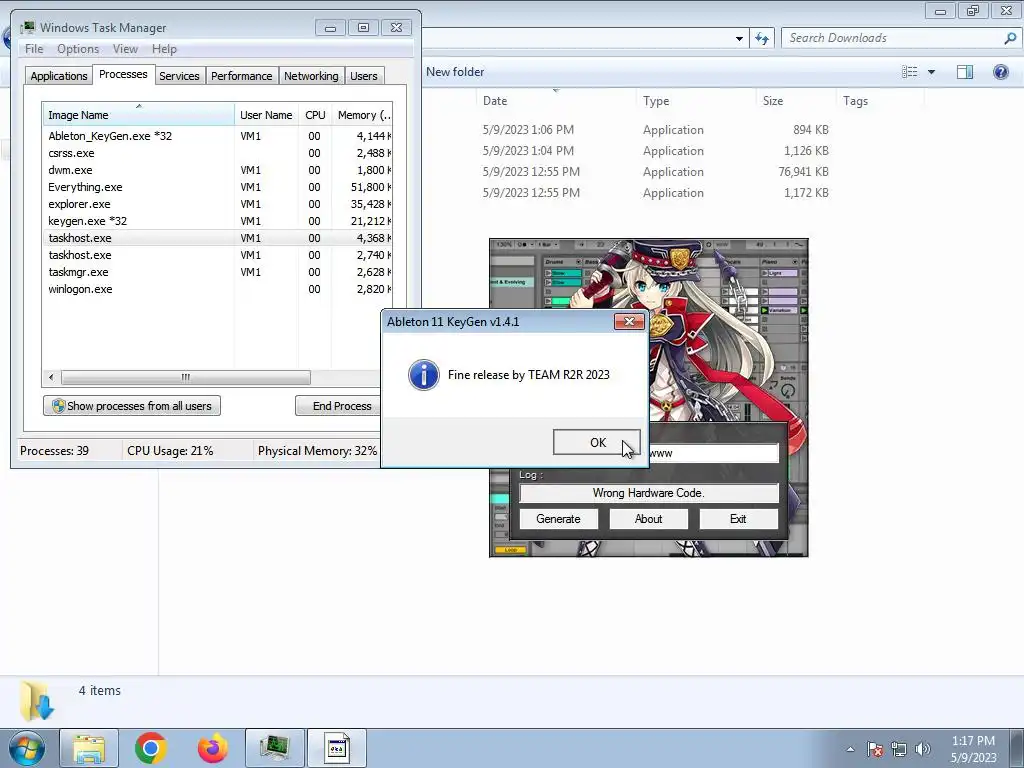The height and width of the screenshot is (768, 1024).
Task: Click the Change your view icon
Action: pyautogui.click(x=909, y=72)
